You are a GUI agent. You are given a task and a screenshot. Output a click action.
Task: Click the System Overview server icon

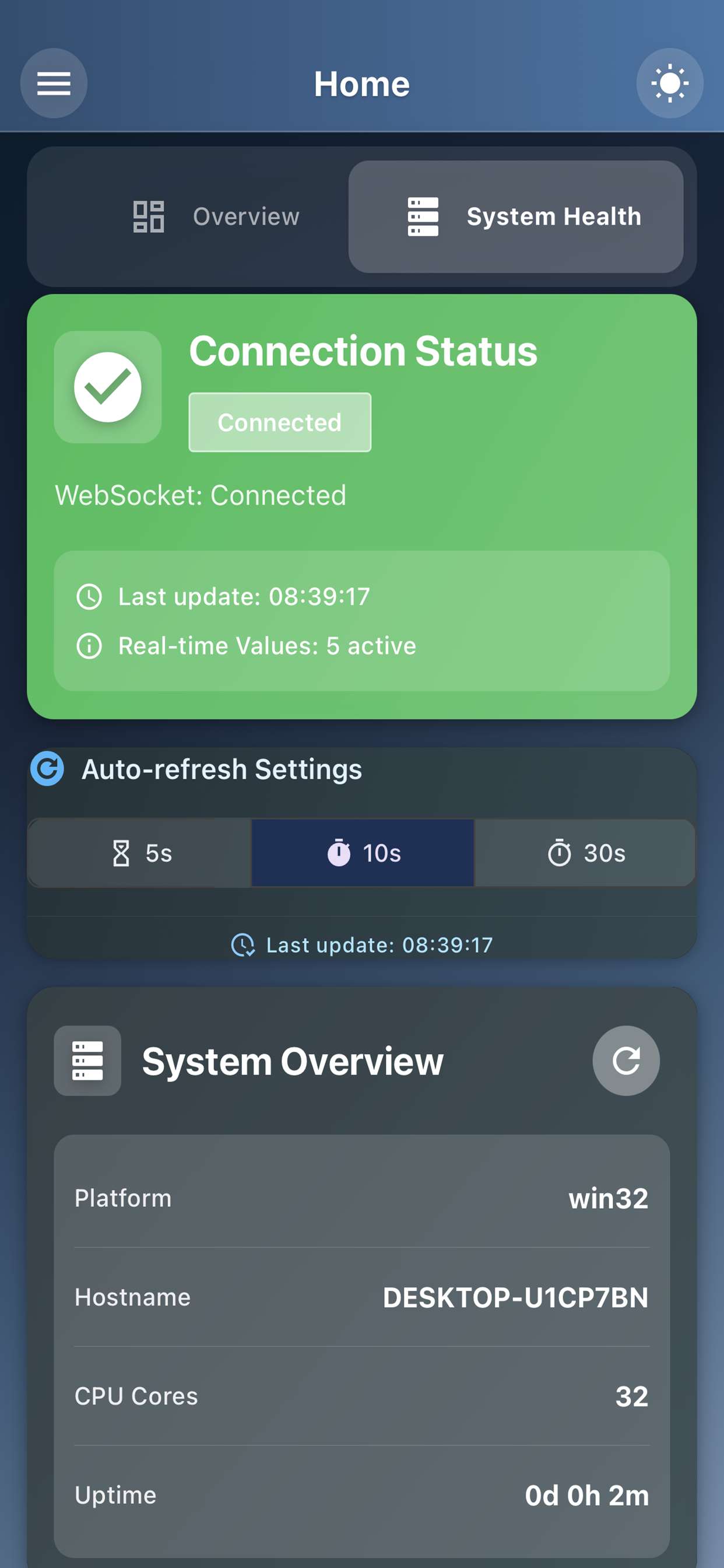[x=87, y=1061]
